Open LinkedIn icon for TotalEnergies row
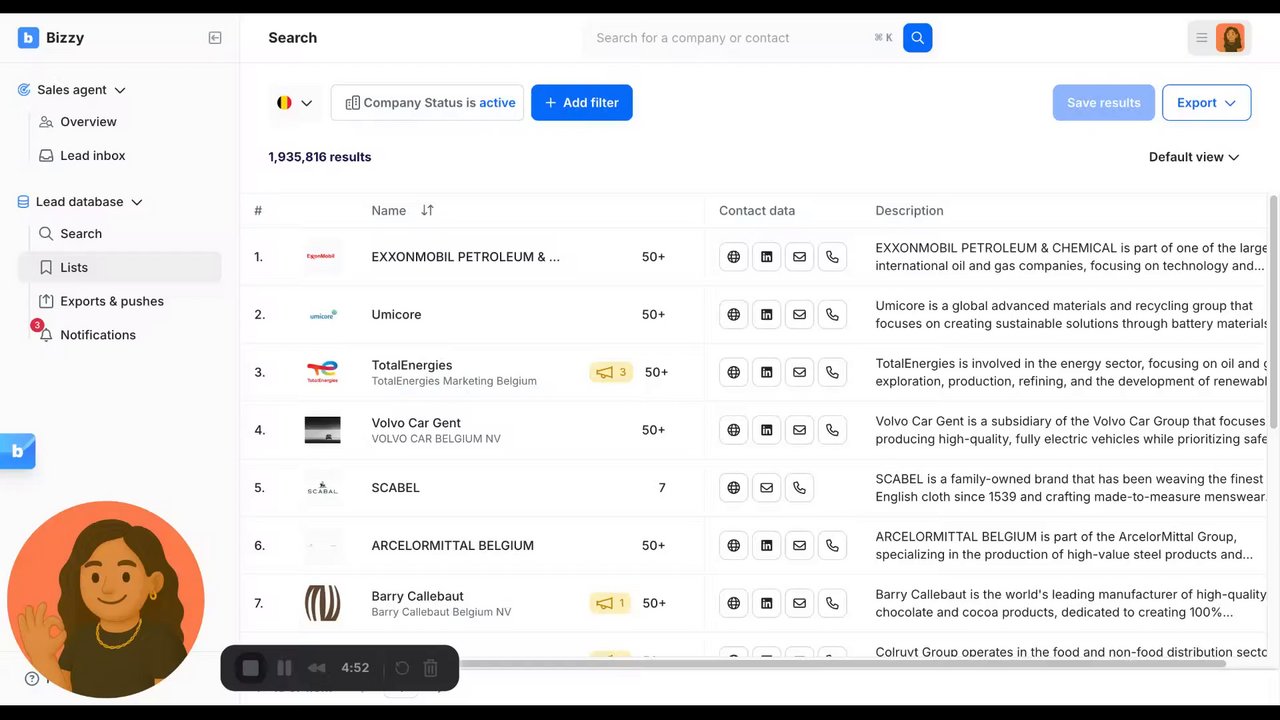 coord(767,372)
